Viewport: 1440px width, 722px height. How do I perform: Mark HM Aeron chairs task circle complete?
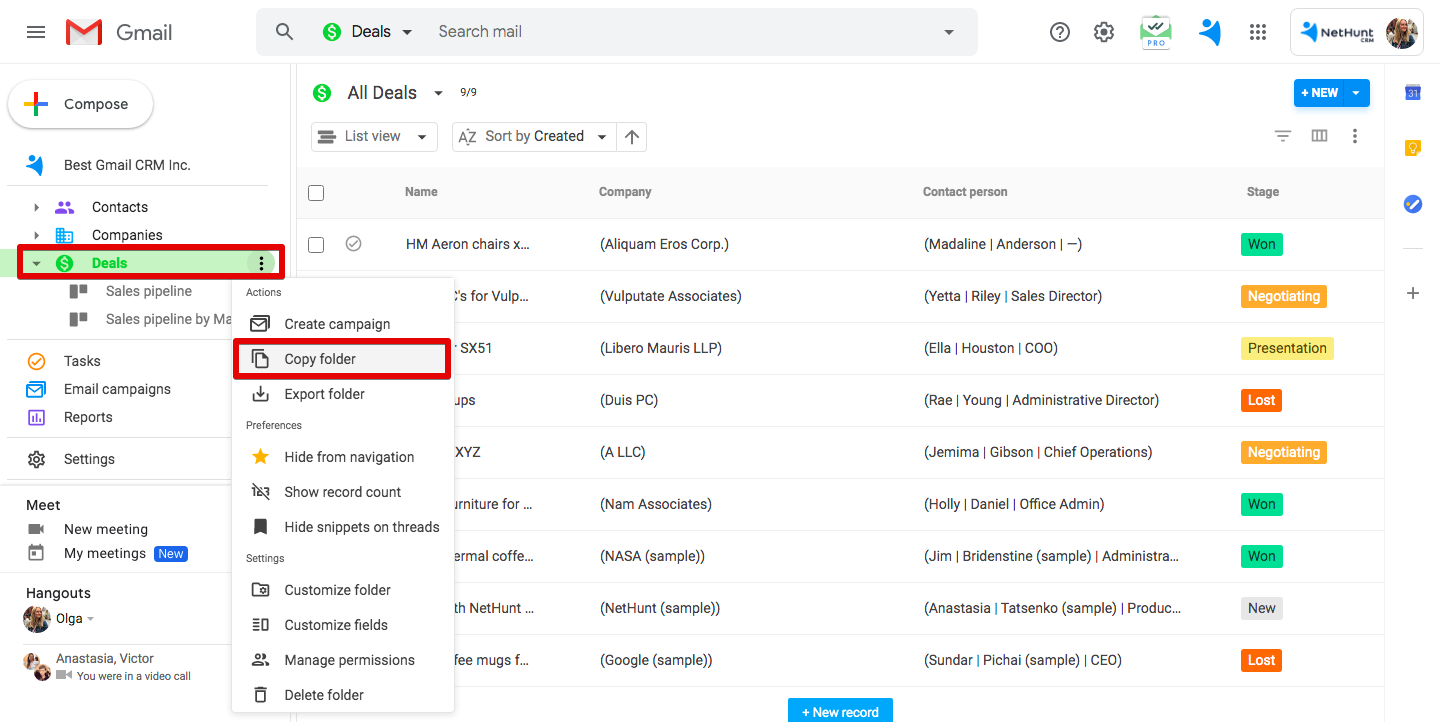tap(353, 243)
